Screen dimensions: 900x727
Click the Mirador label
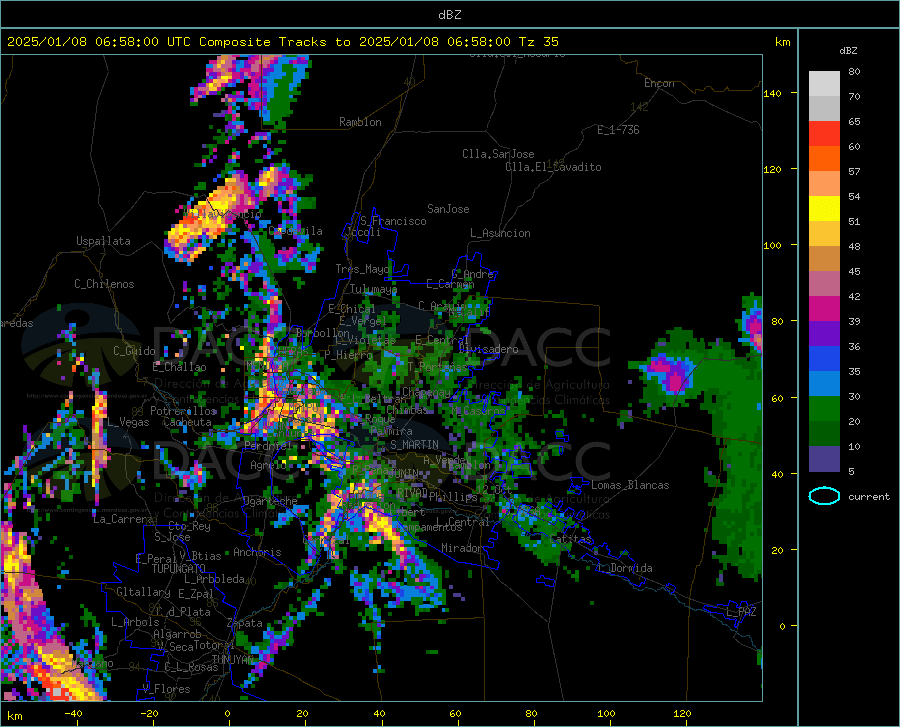(x=462, y=548)
